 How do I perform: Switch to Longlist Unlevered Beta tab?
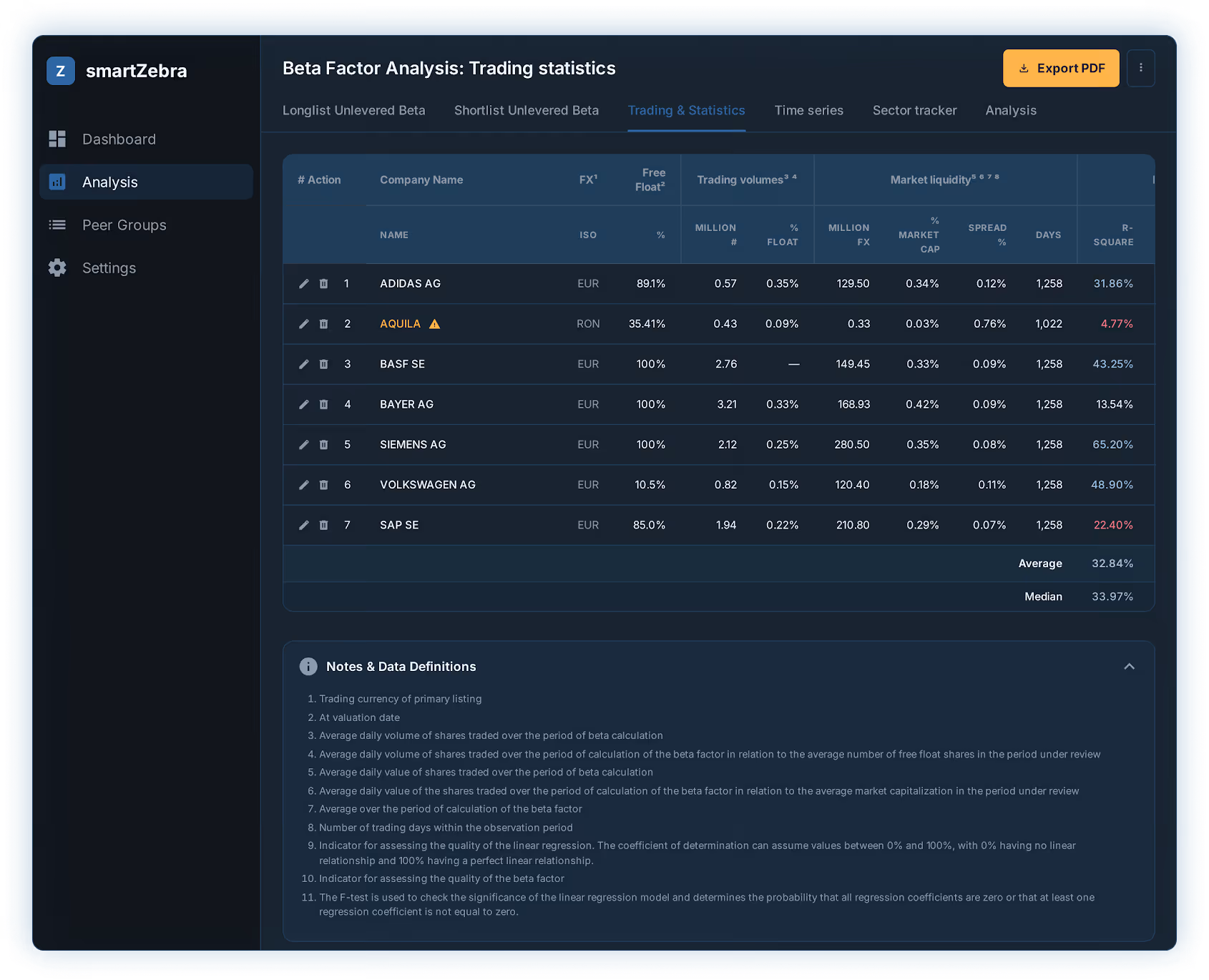click(353, 110)
